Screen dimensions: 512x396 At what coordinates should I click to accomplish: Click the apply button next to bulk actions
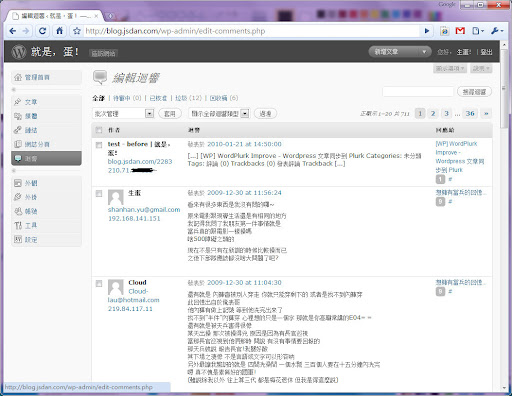pyautogui.click(x=170, y=114)
